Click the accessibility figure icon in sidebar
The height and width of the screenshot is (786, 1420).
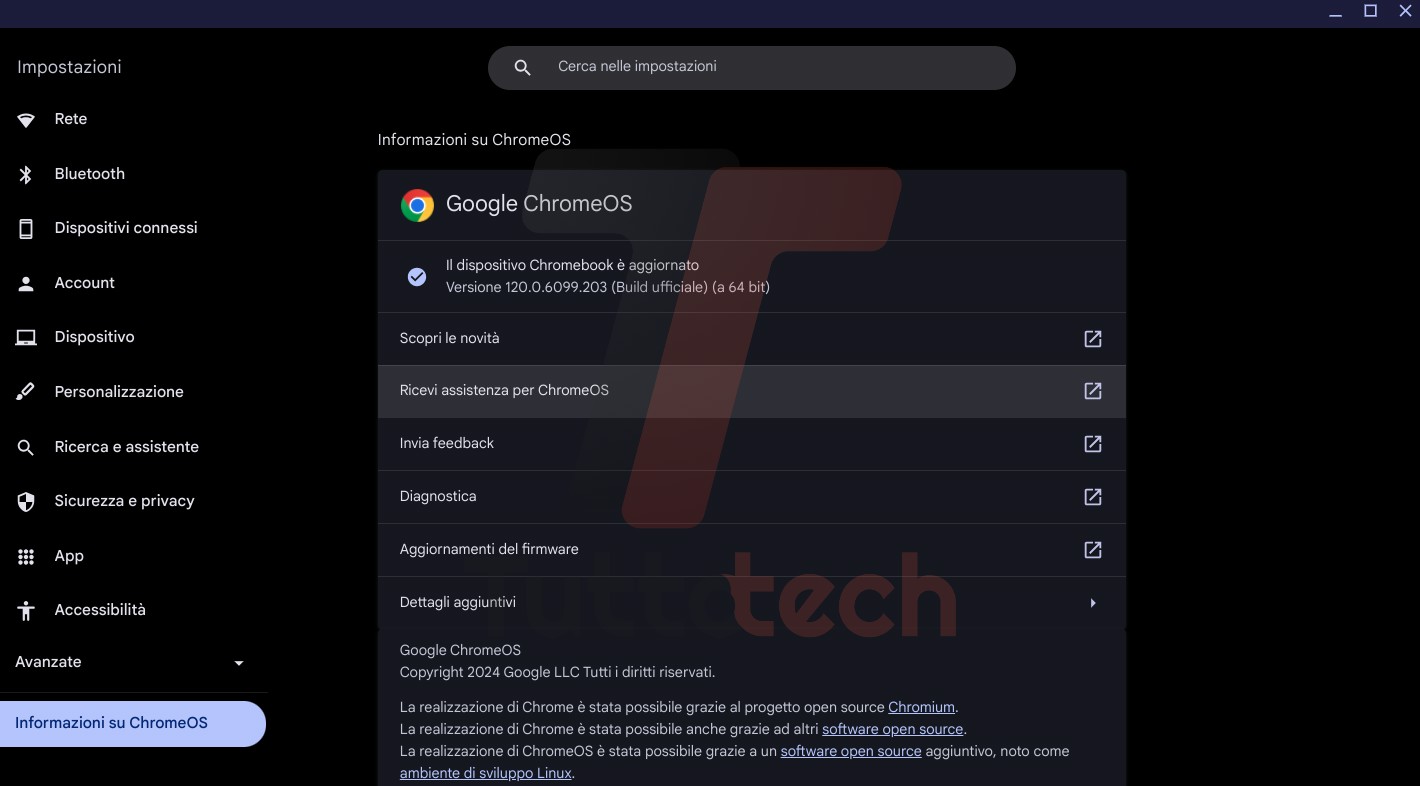pyautogui.click(x=26, y=611)
